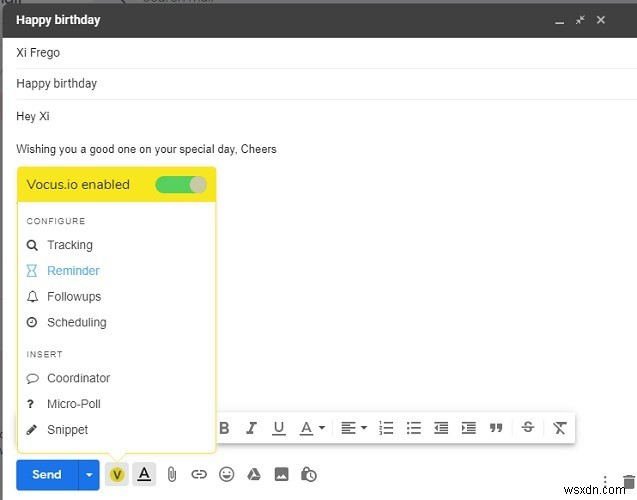Insert link using chain icon
This screenshot has width=637, height=500.
[x=199, y=474]
